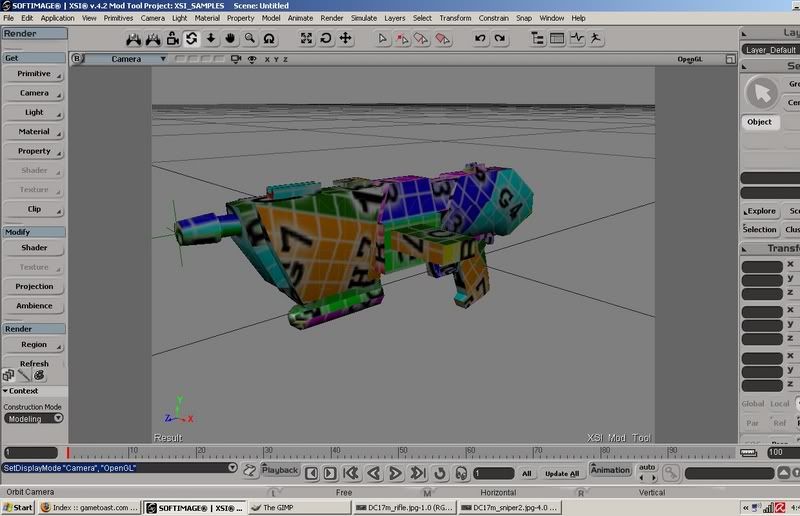Expand the Primitive submenu button

34,74
